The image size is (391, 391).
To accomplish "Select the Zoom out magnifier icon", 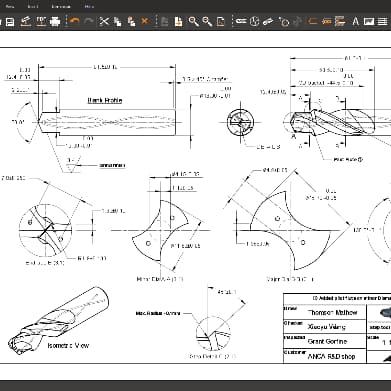I will (x=207, y=21).
